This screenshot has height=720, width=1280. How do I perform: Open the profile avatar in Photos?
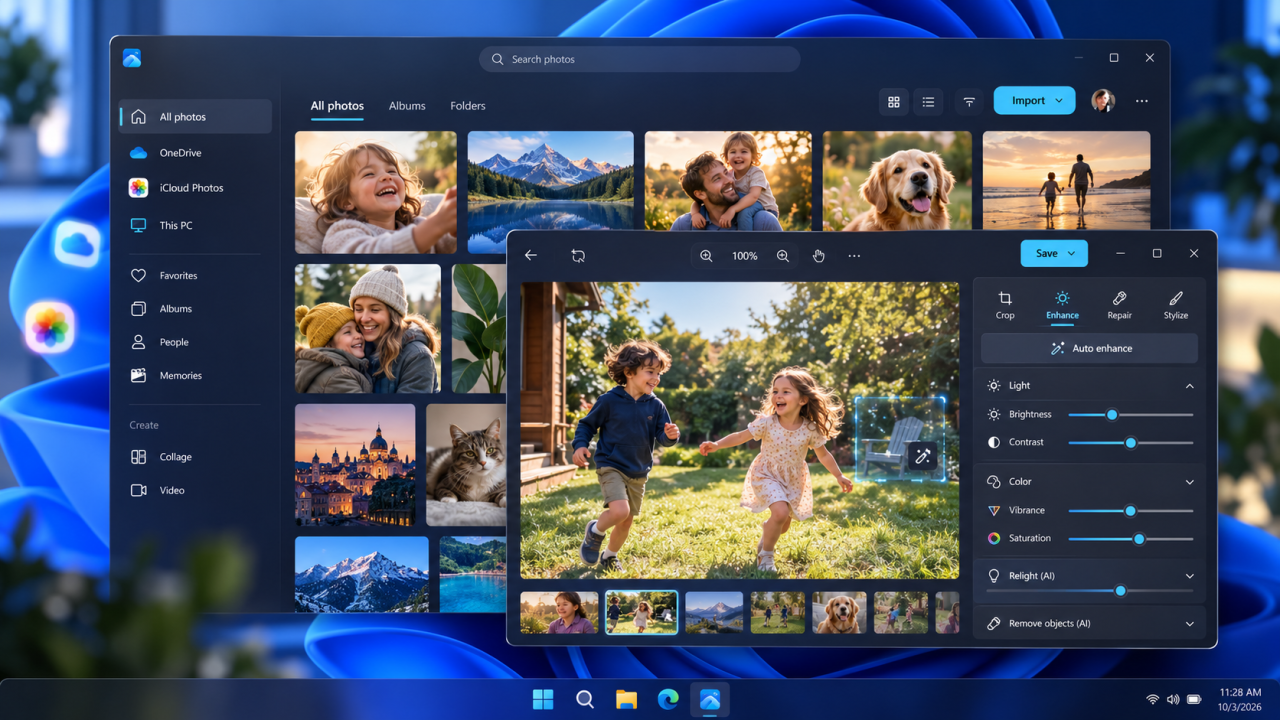pos(1103,101)
